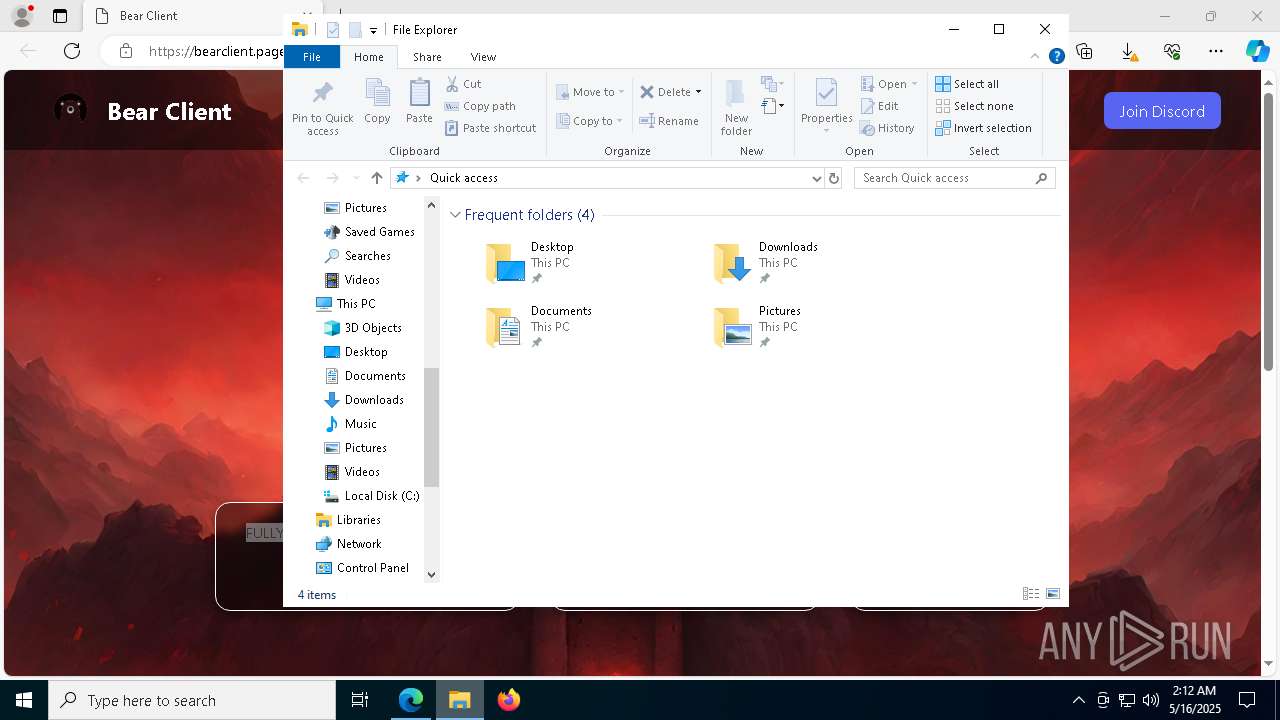
Task: Click Join Discord button on Bear Client
Action: [x=1162, y=111]
